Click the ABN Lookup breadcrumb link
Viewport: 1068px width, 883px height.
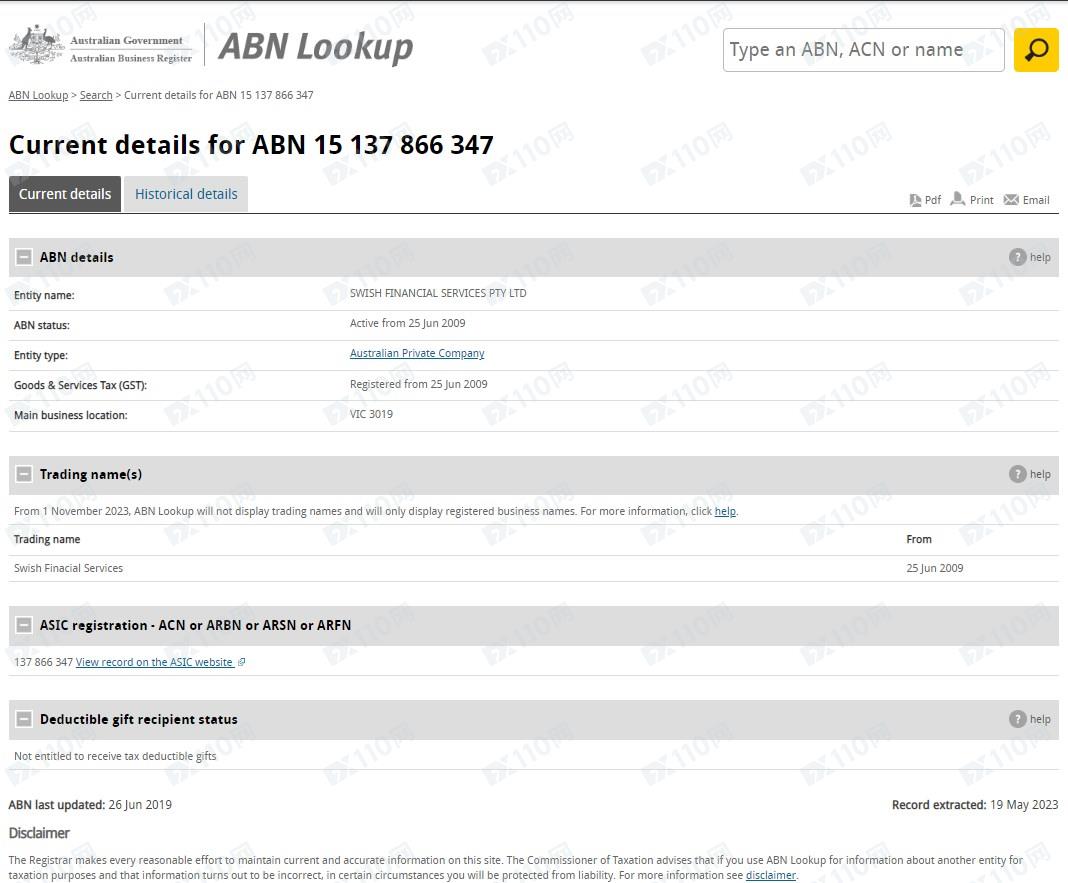(38, 95)
